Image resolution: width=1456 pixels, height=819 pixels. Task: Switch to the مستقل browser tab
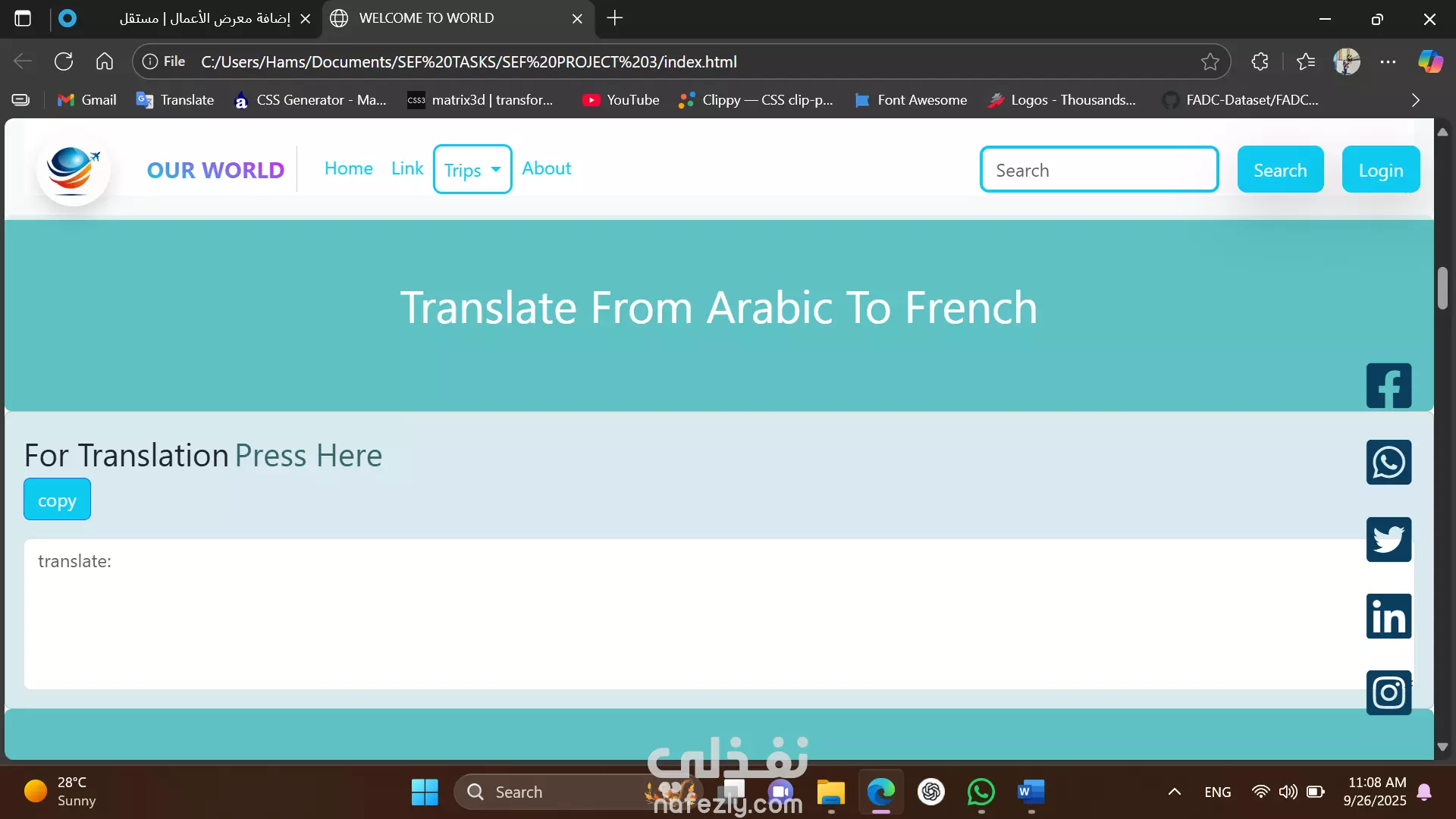[205, 18]
